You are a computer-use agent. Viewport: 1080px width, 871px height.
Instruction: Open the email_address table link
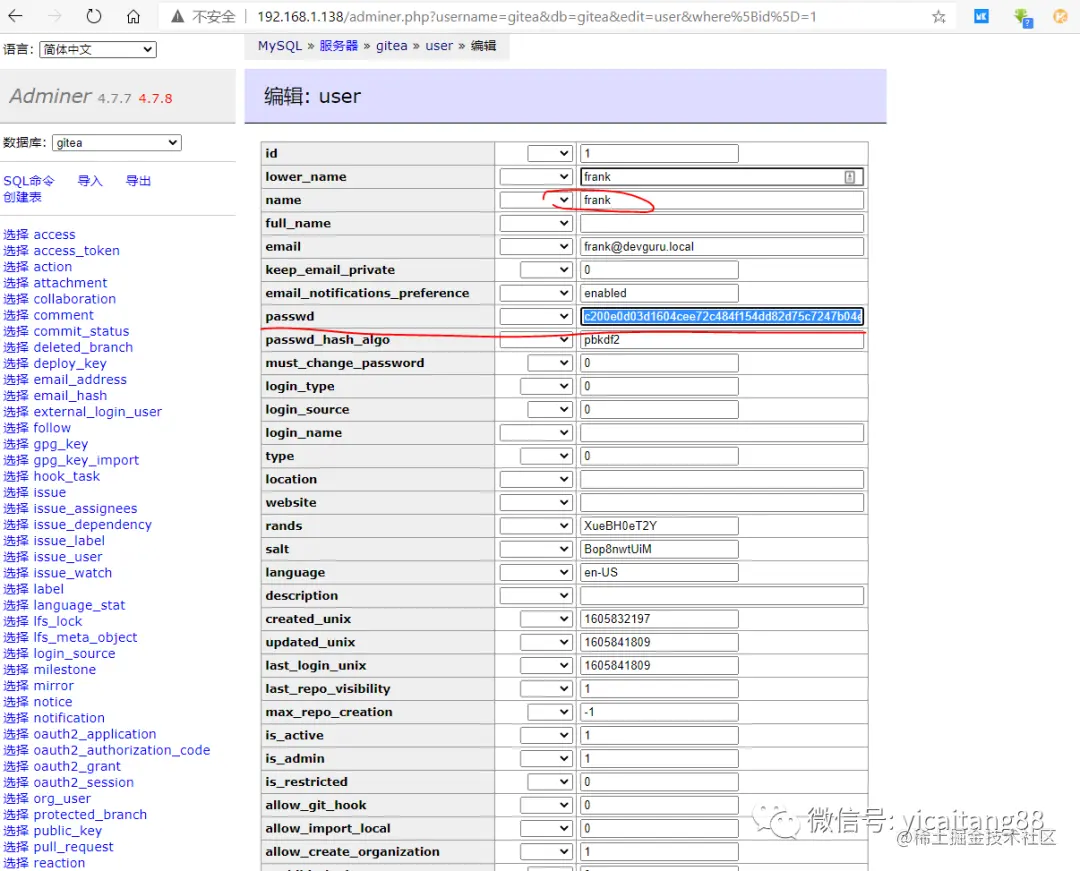[80, 379]
